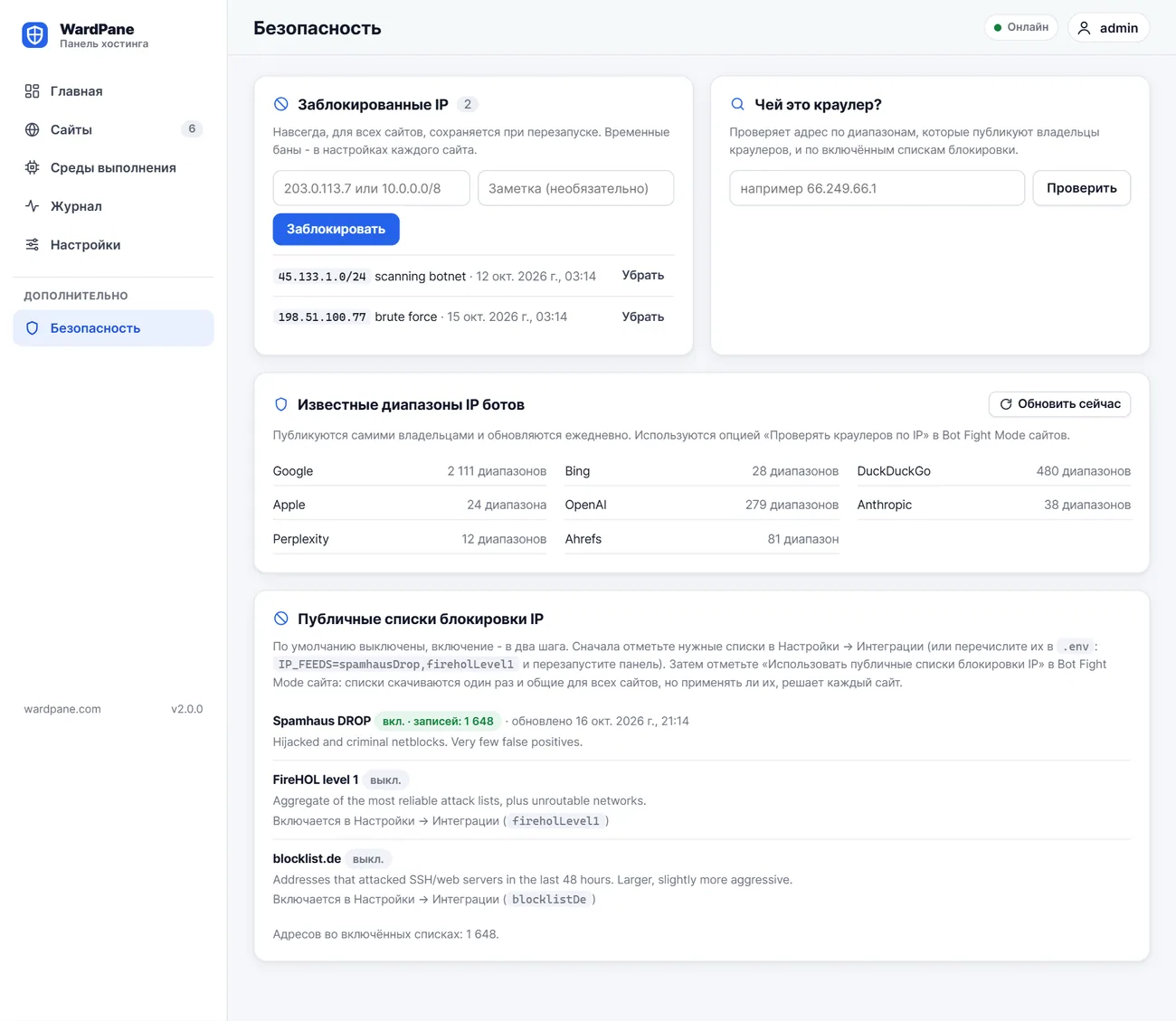Focus the IP address field 203.0.113.7
The image size is (1176, 1021).
tap(372, 188)
